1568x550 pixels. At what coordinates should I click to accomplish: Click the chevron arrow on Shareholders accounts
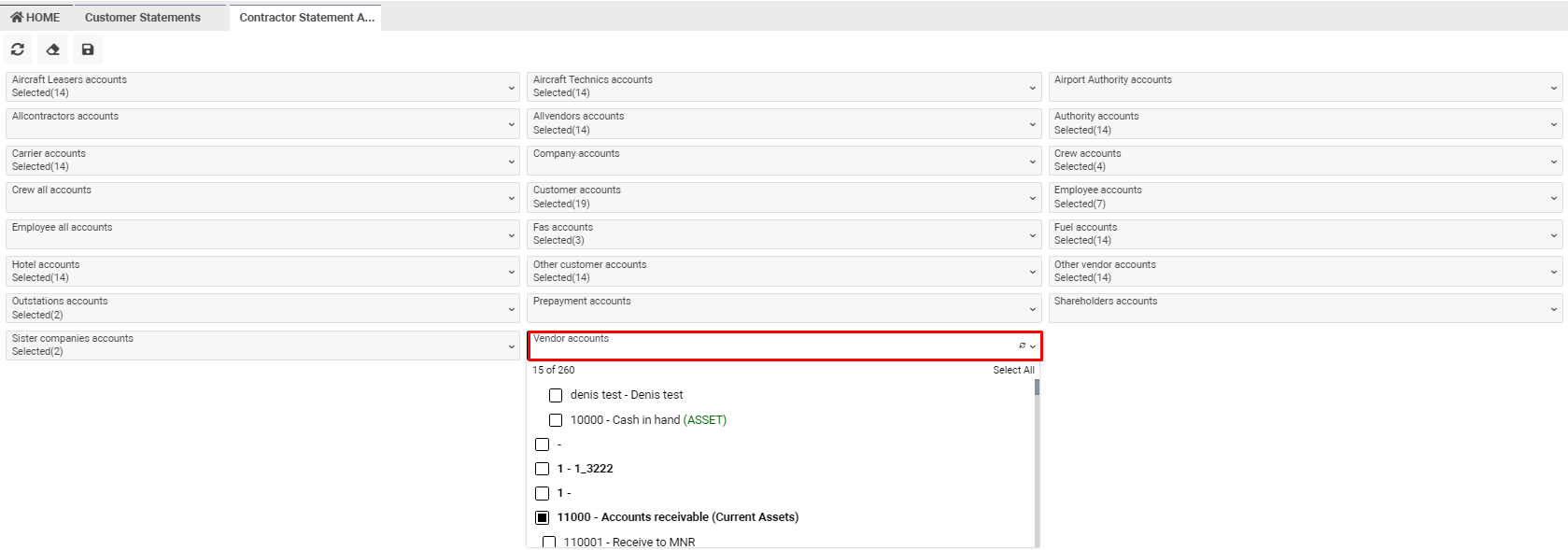click(1554, 309)
